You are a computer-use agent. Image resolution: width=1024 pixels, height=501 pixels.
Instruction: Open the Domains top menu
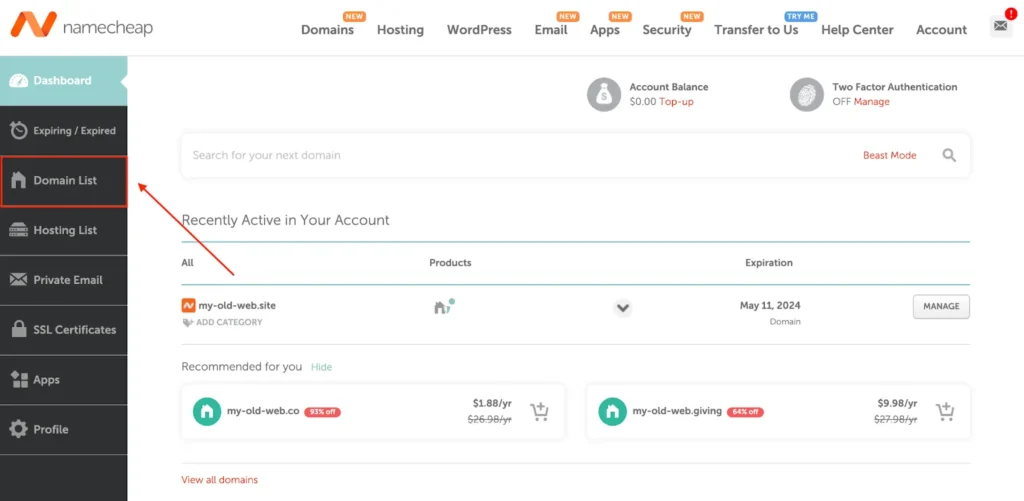pos(328,29)
